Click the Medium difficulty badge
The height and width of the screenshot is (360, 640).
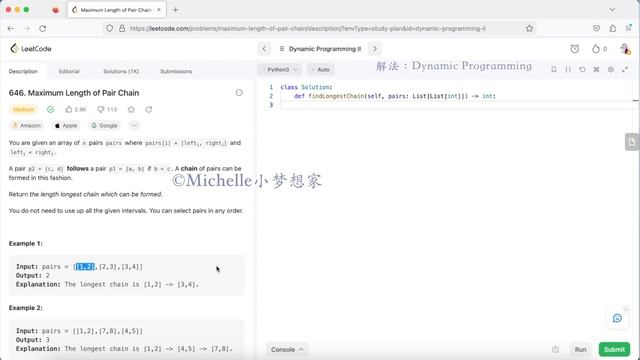click(23, 109)
